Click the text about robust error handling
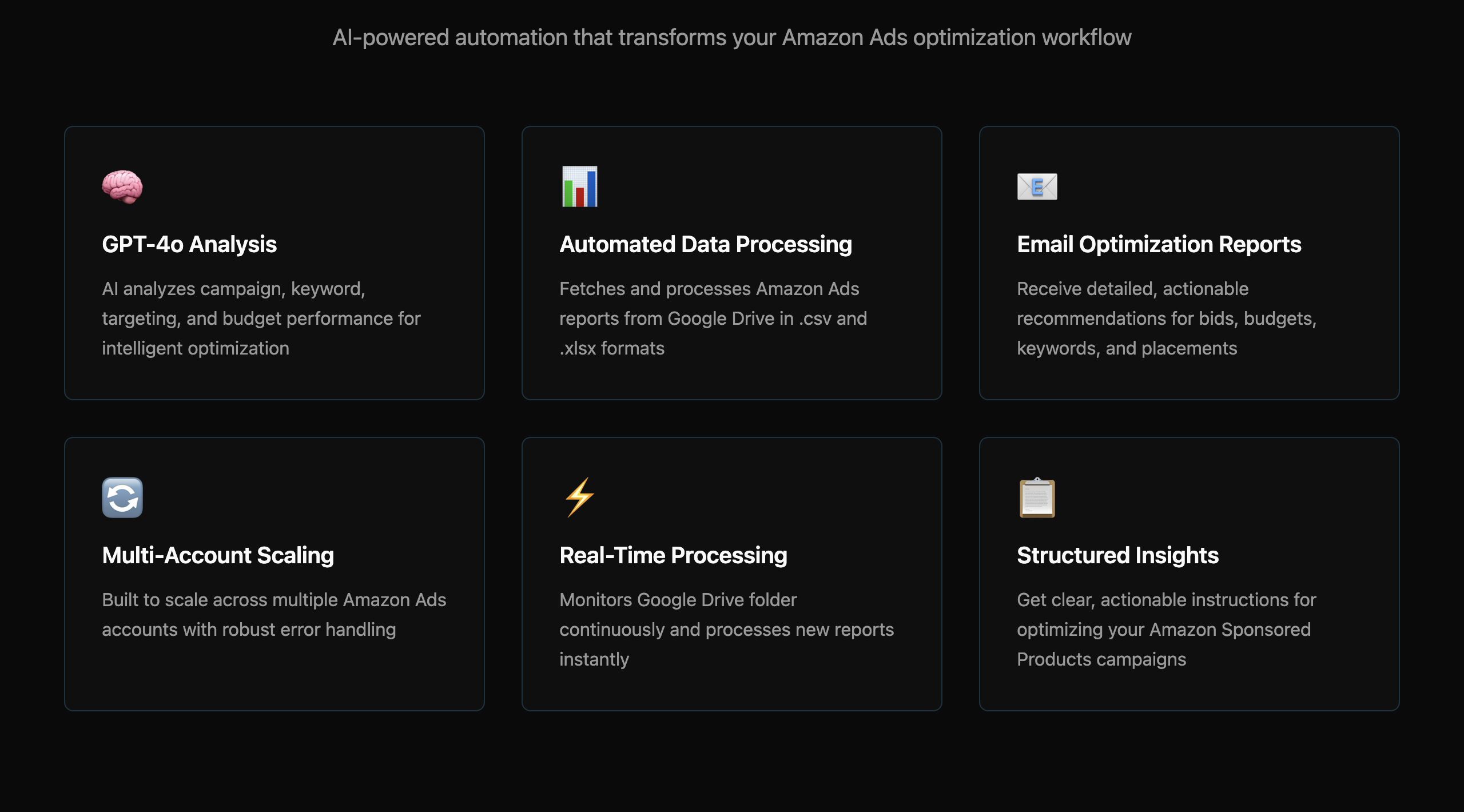This screenshot has height=812, width=1464. pyautogui.click(x=274, y=615)
